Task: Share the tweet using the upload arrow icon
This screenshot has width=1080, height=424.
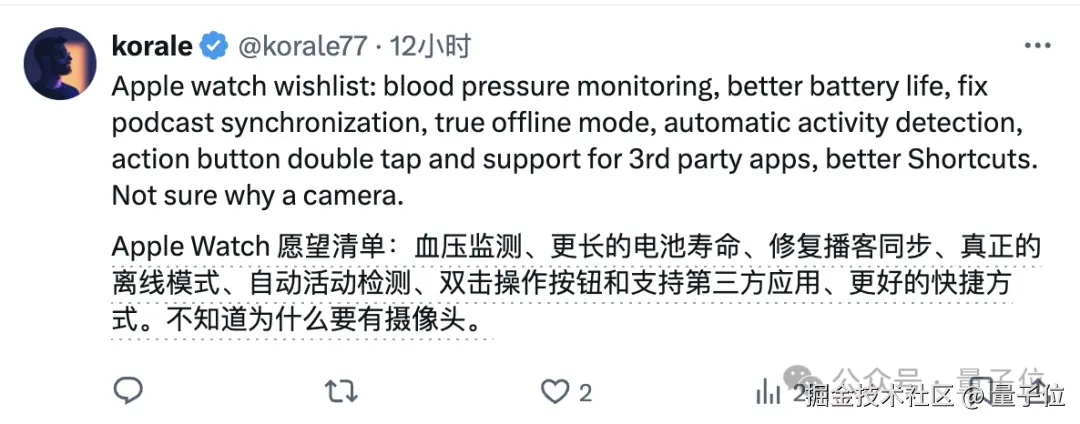Action: click(1037, 392)
